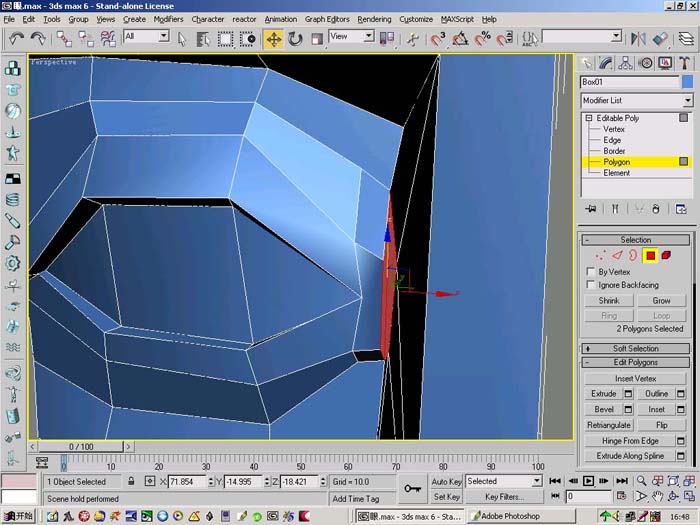Viewport: 700px width, 525px height.
Task: Open Bevel settings box button
Action: [628, 409]
